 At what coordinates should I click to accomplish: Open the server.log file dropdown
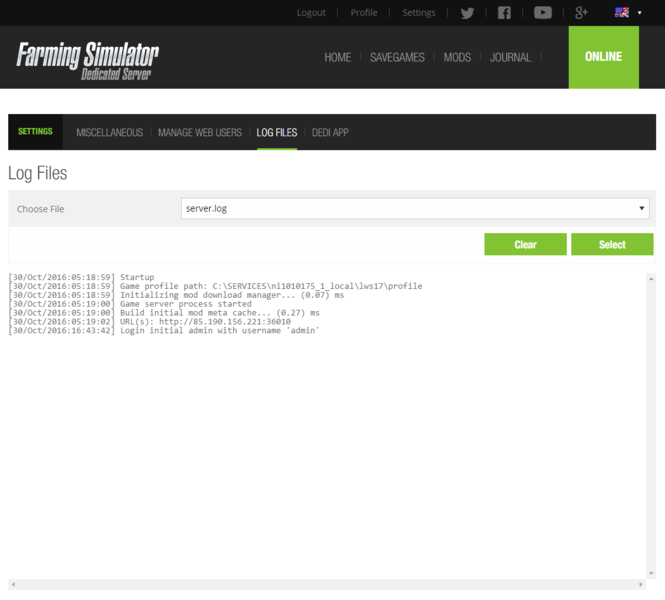tap(415, 209)
